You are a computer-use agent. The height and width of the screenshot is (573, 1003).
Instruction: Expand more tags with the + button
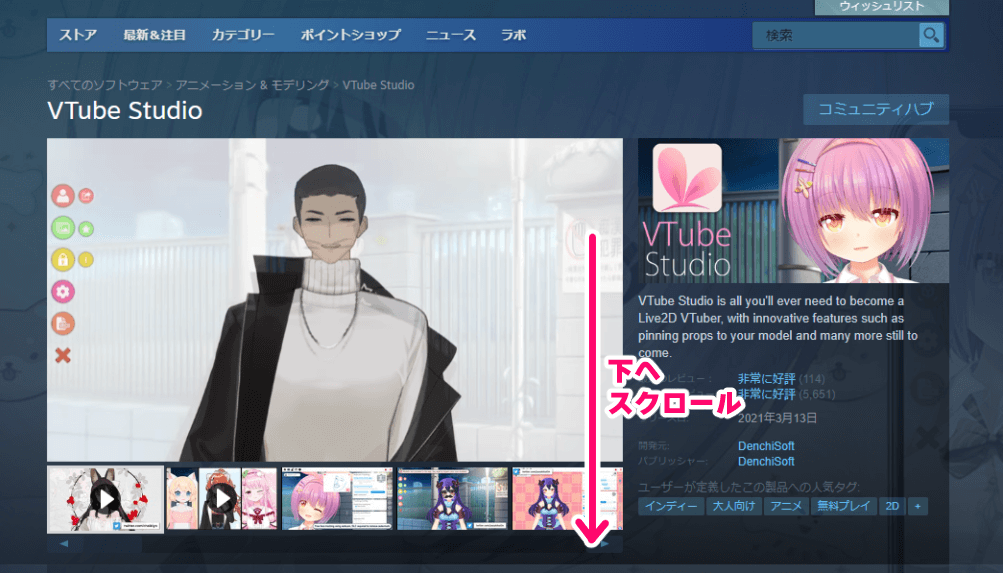(x=917, y=506)
